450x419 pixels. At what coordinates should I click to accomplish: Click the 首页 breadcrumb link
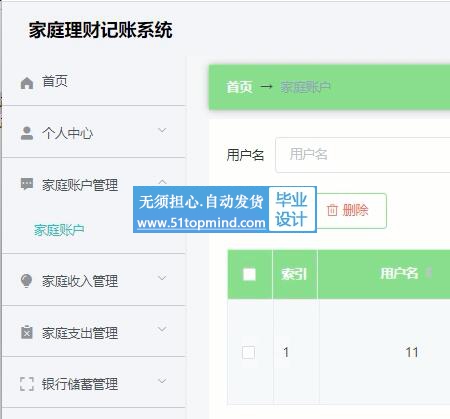239,87
